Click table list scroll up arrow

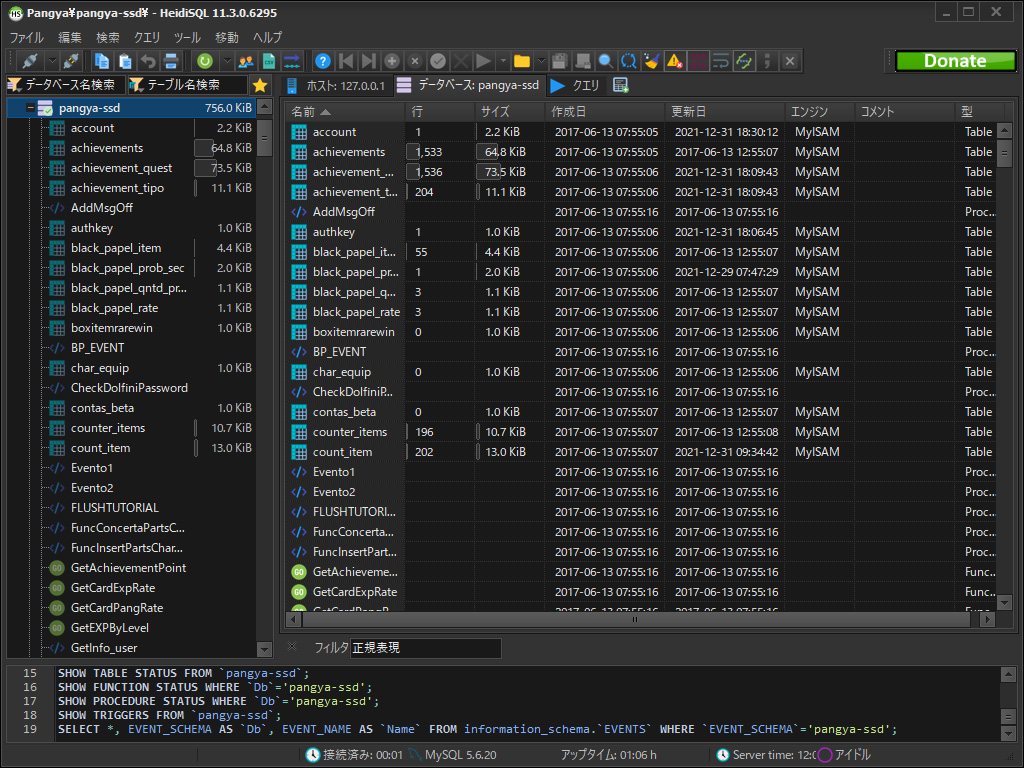pos(1004,131)
